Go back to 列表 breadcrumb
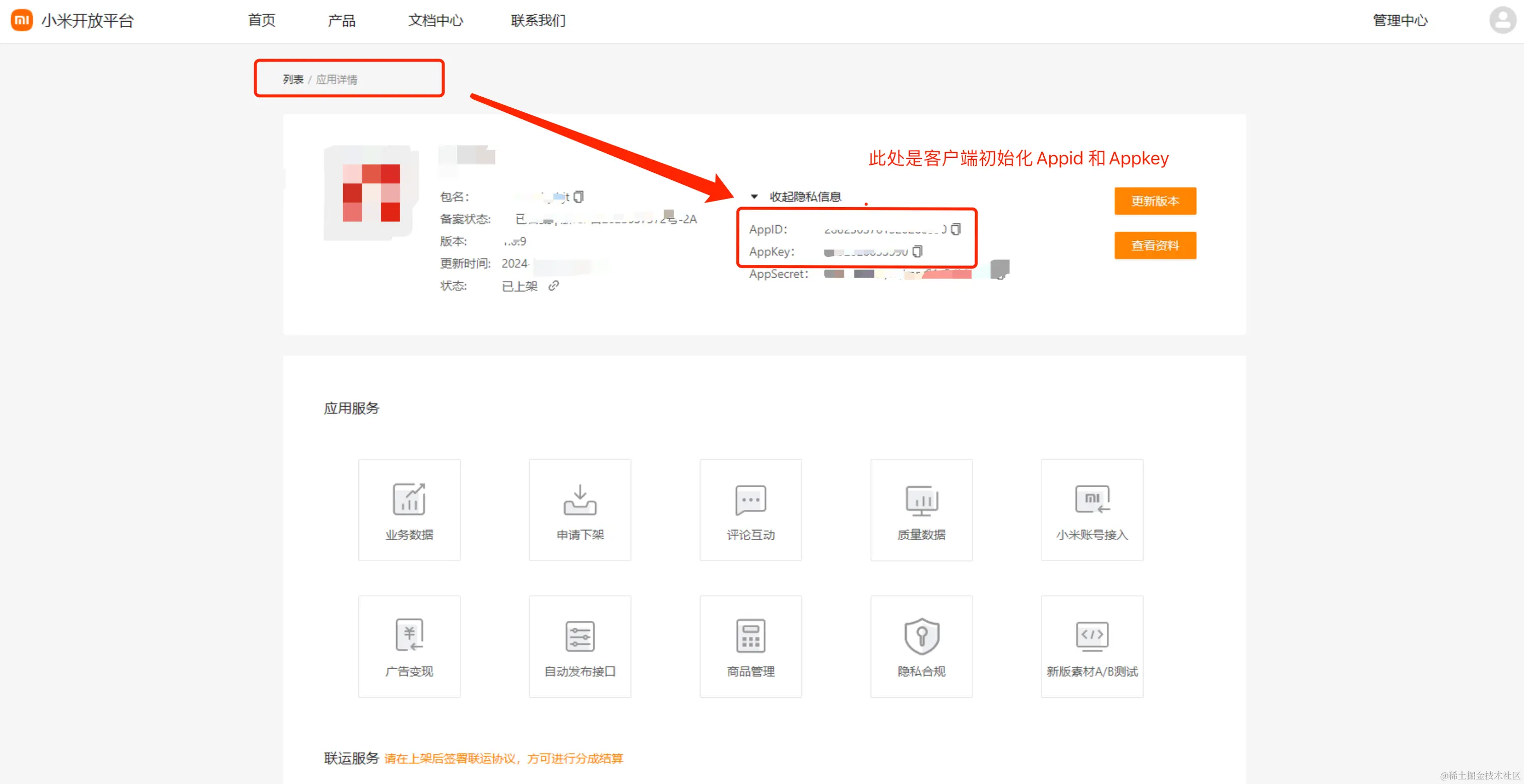 coord(293,79)
